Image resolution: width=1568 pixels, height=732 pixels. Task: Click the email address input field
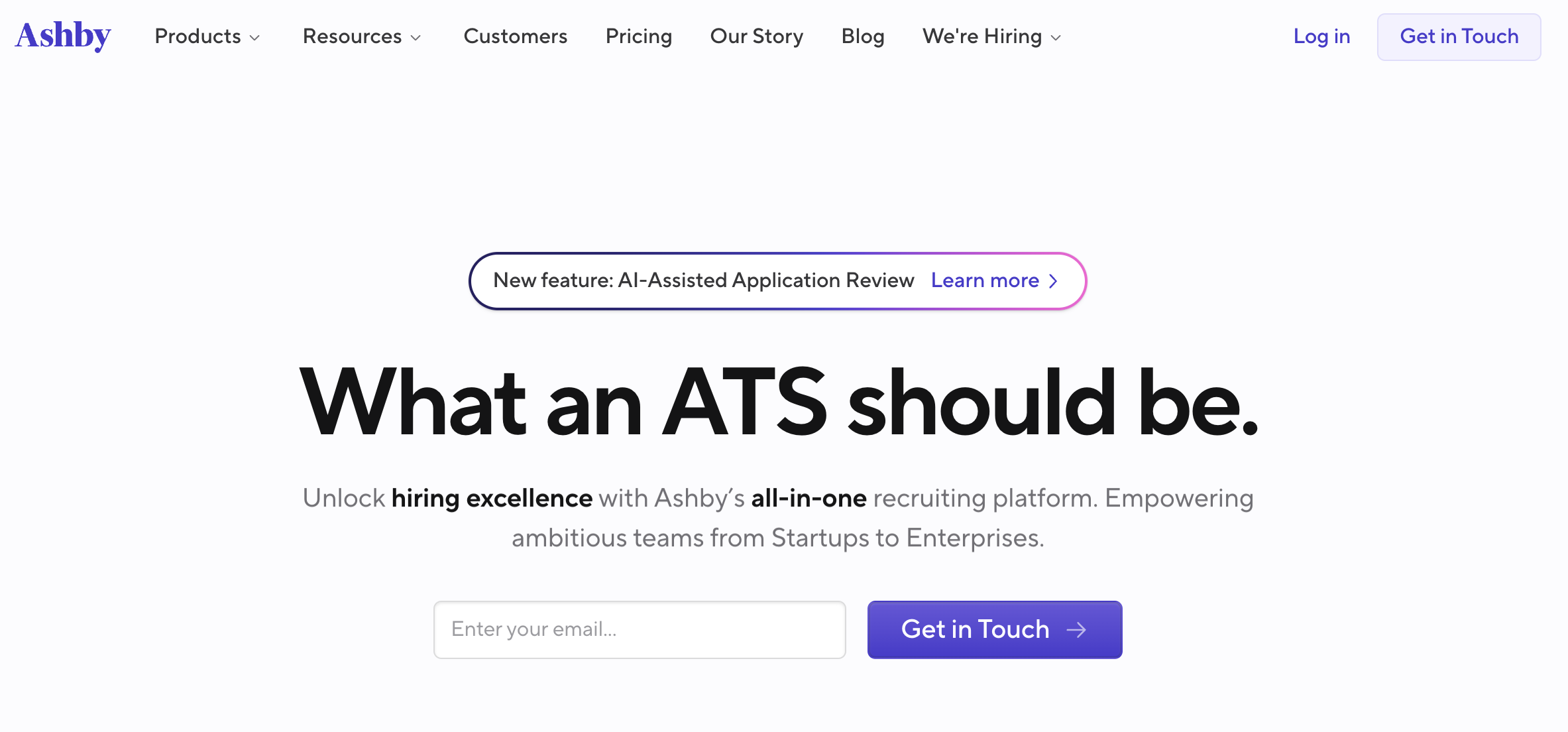pos(639,630)
